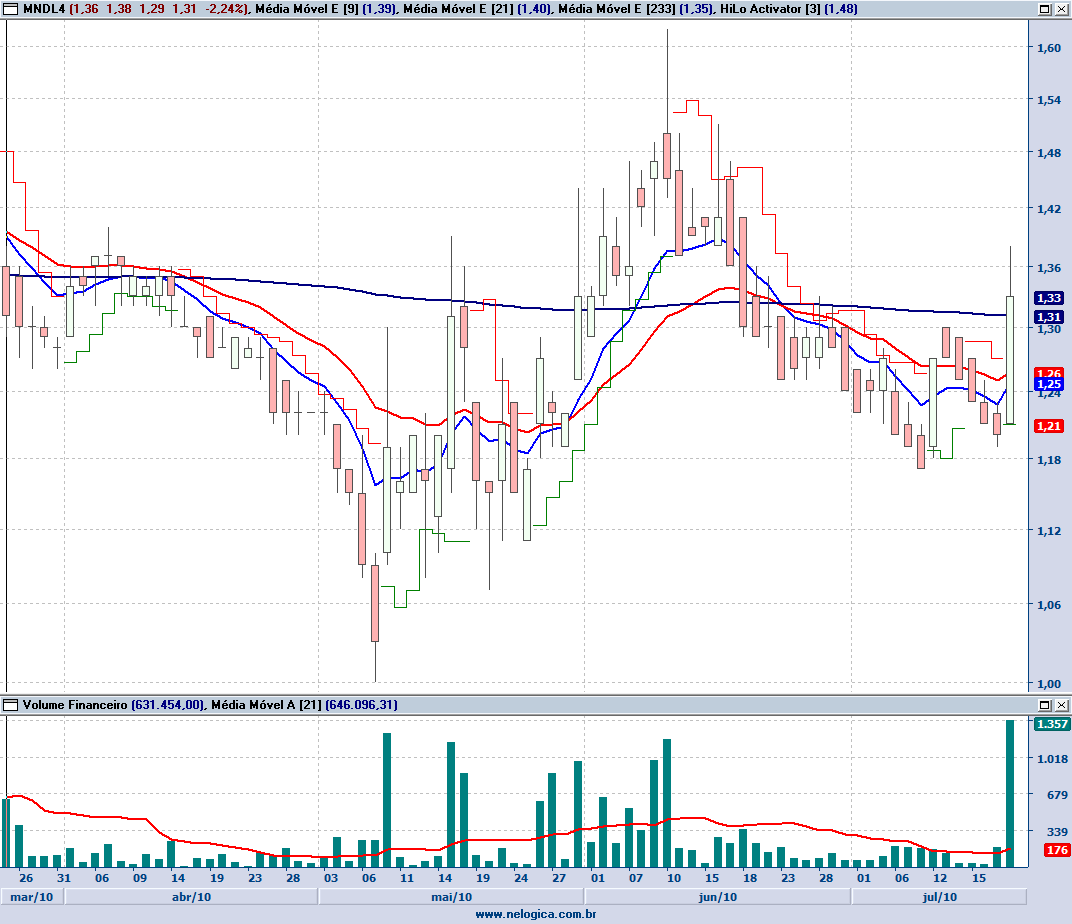The width and height of the screenshot is (1072, 924).
Task: Click the MNDL4 chart panel window icon
Action: click(x=10, y=9)
